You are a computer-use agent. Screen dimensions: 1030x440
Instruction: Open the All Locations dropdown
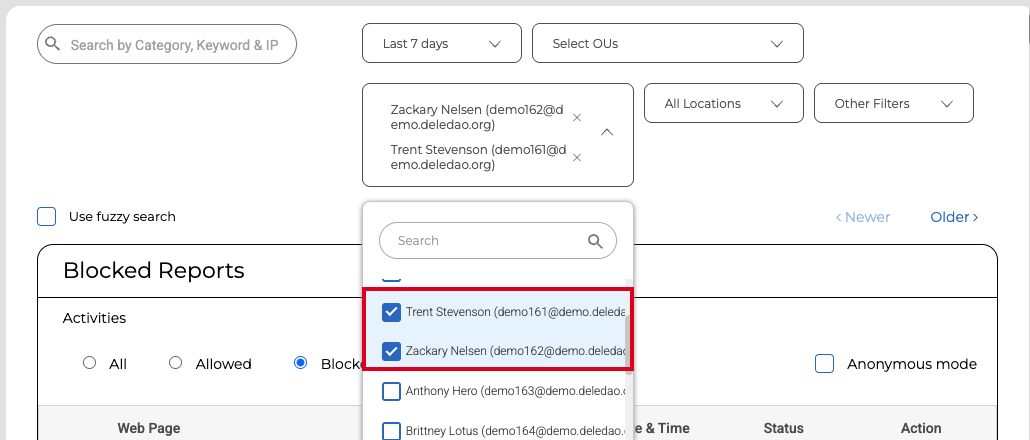pos(723,103)
